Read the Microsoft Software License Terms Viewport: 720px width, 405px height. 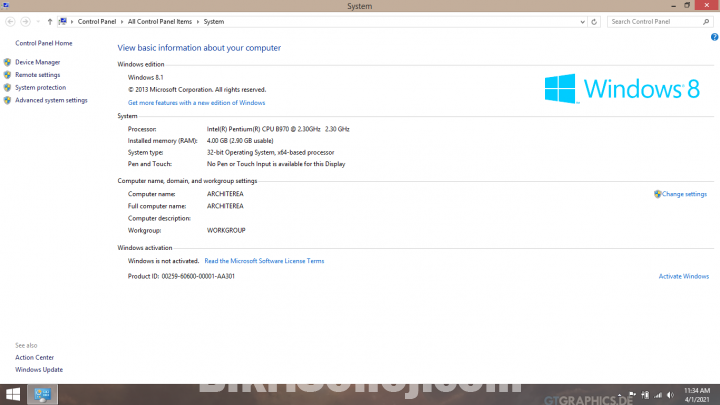pyautogui.click(x=264, y=261)
